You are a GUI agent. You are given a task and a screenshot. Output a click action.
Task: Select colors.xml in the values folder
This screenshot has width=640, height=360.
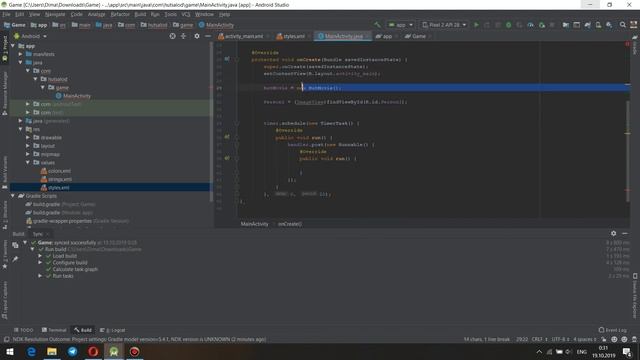pyautogui.click(x=56, y=171)
